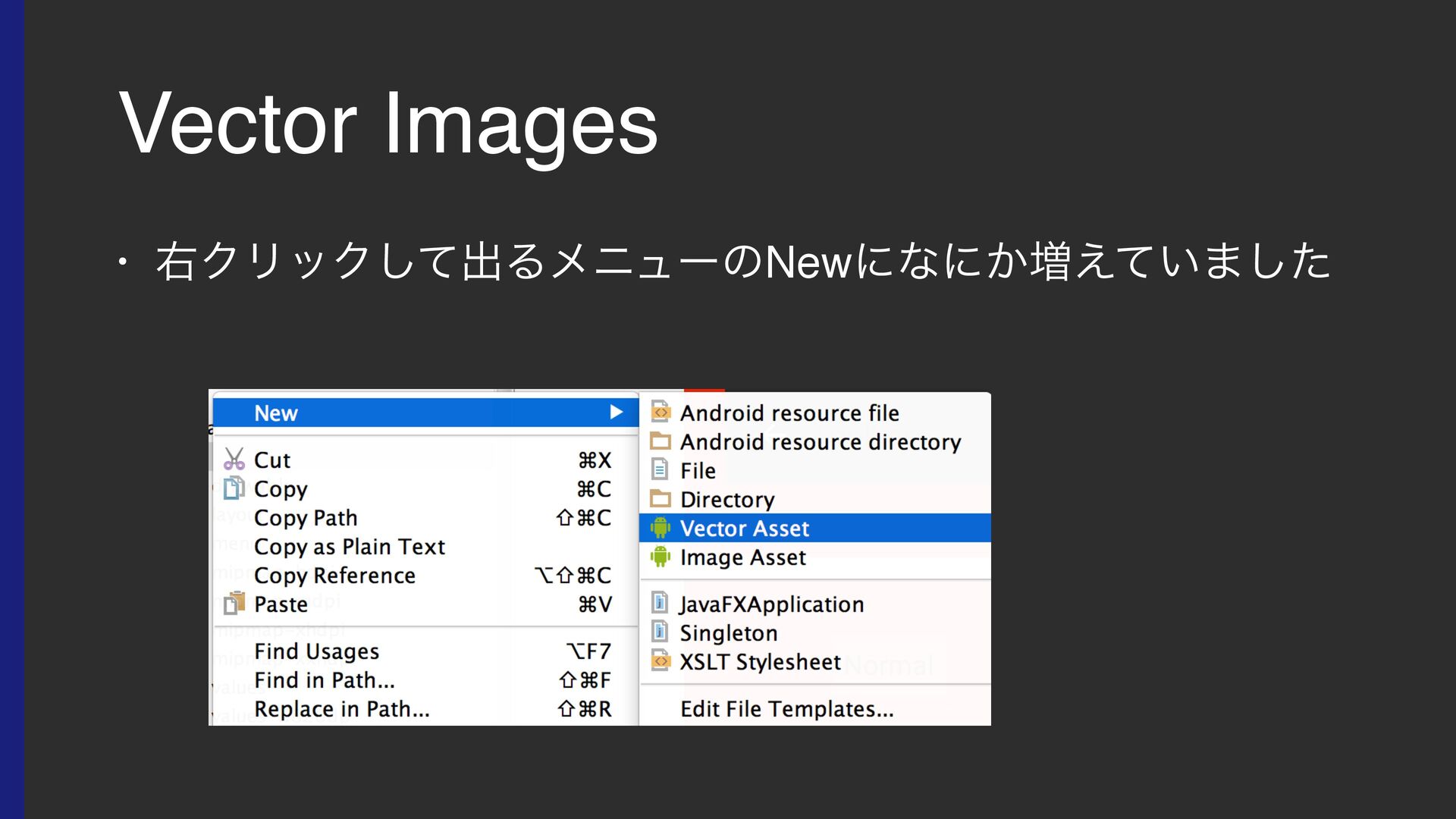The height and width of the screenshot is (819, 1456).
Task: Choose Cut from the context menu
Action: (425, 460)
